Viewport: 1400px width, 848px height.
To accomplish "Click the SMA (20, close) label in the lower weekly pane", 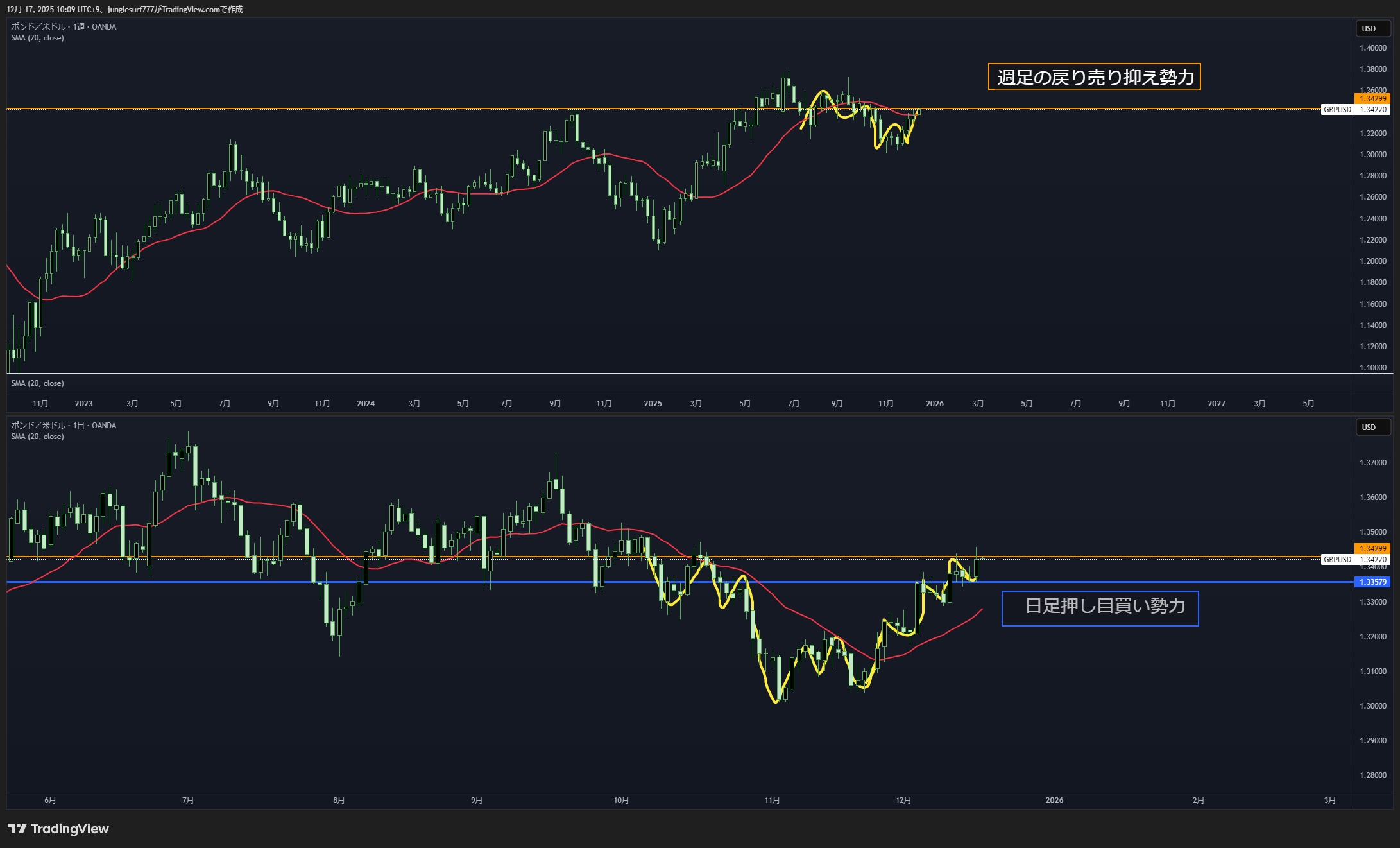I will (37, 383).
